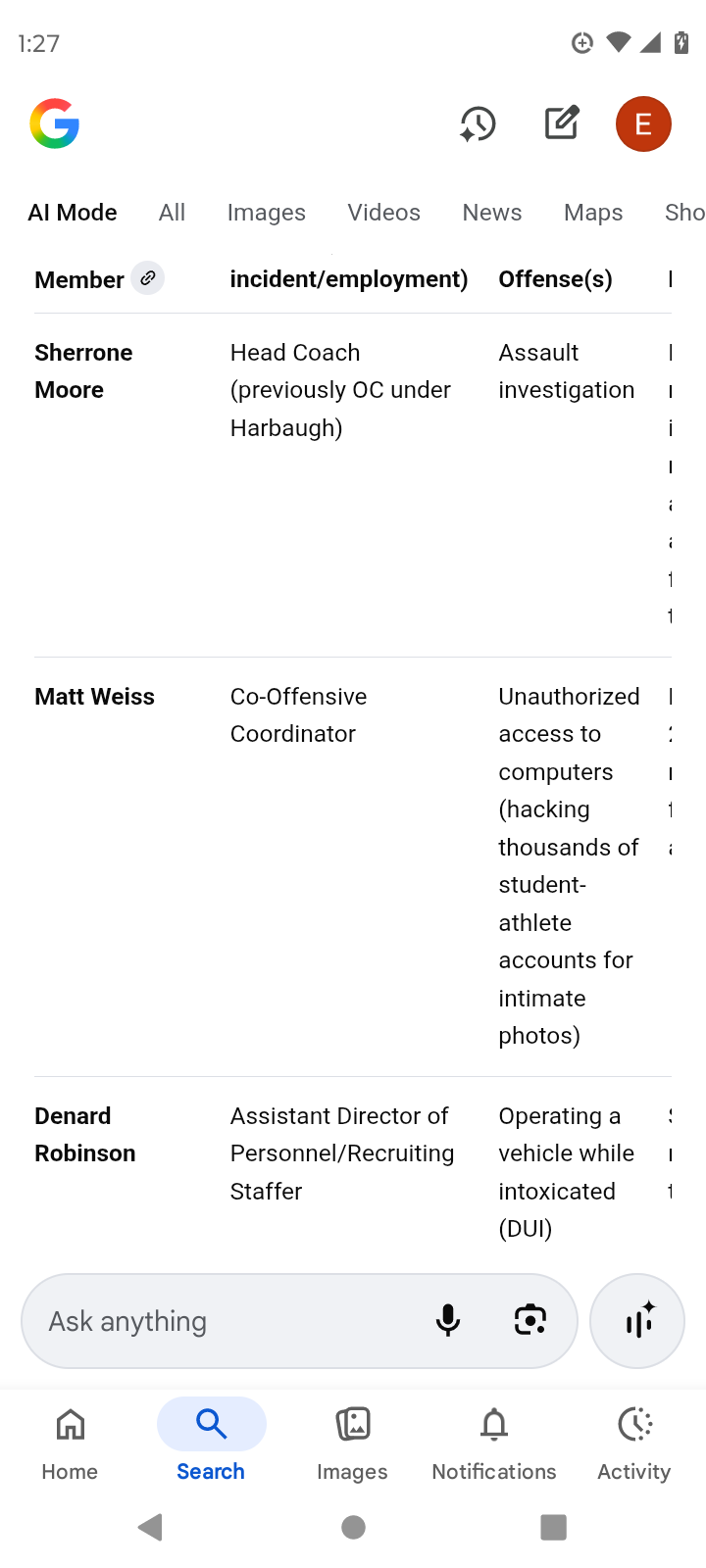The height and width of the screenshot is (1568, 706).
Task: Tap the link icon beside Member
Action: point(148,278)
